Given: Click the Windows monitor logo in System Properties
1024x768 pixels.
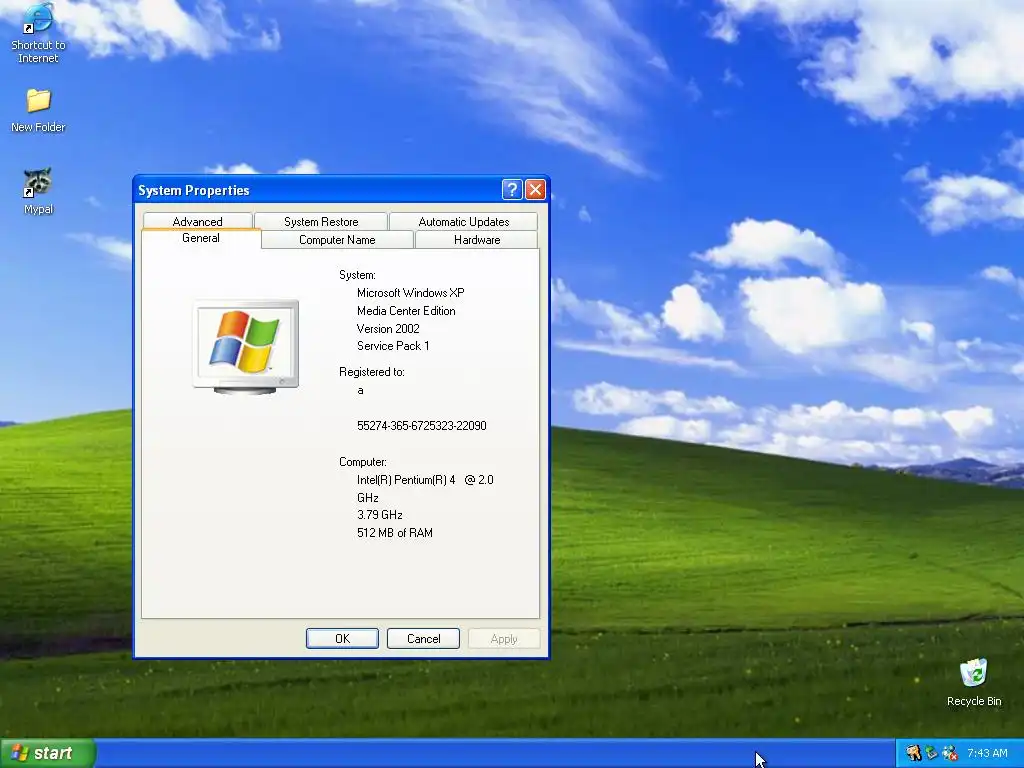Looking at the screenshot, I should point(246,347).
